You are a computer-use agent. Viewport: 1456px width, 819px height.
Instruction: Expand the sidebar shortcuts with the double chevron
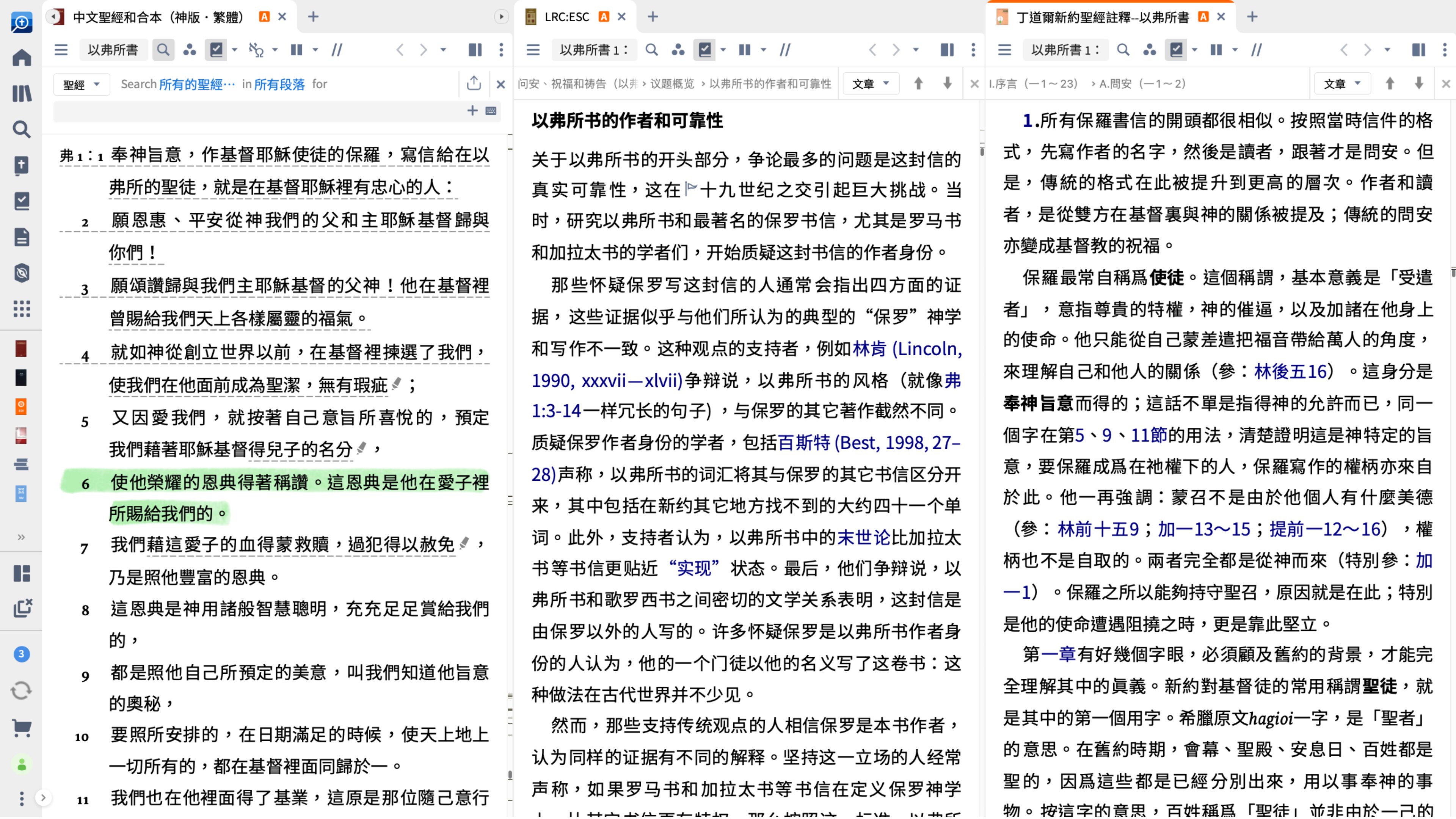(x=22, y=537)
